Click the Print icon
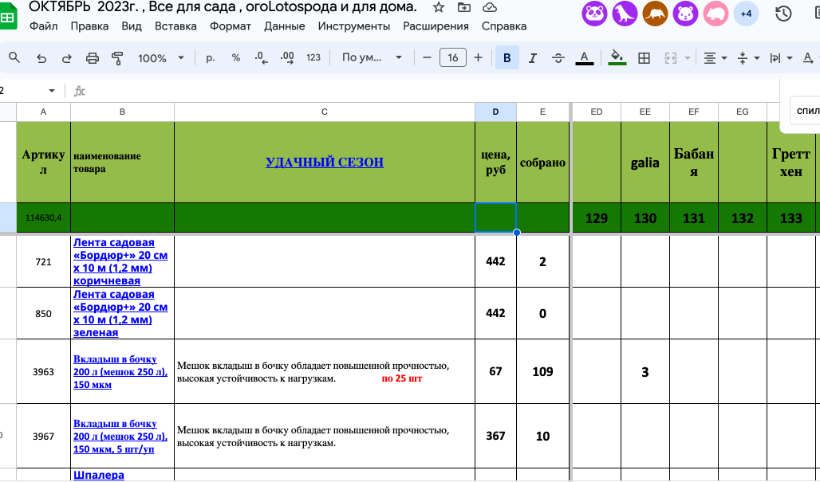This screenshot has height=482, width=820. (x=92, y=58)
